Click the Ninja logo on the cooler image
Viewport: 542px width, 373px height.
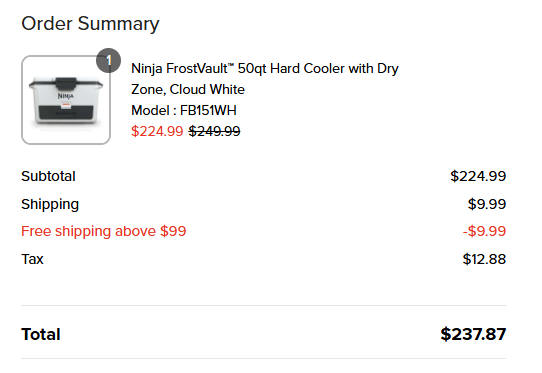pos(65,95)
